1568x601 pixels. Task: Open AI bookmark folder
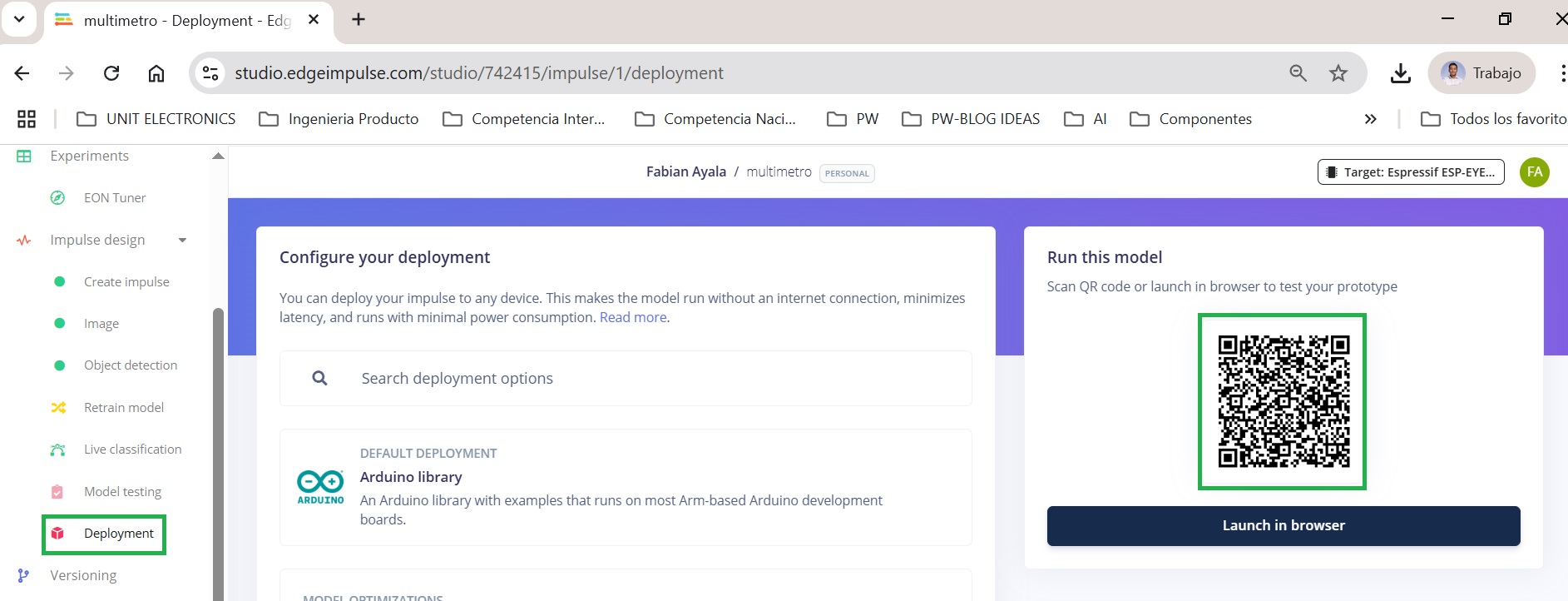(1086, 119)
